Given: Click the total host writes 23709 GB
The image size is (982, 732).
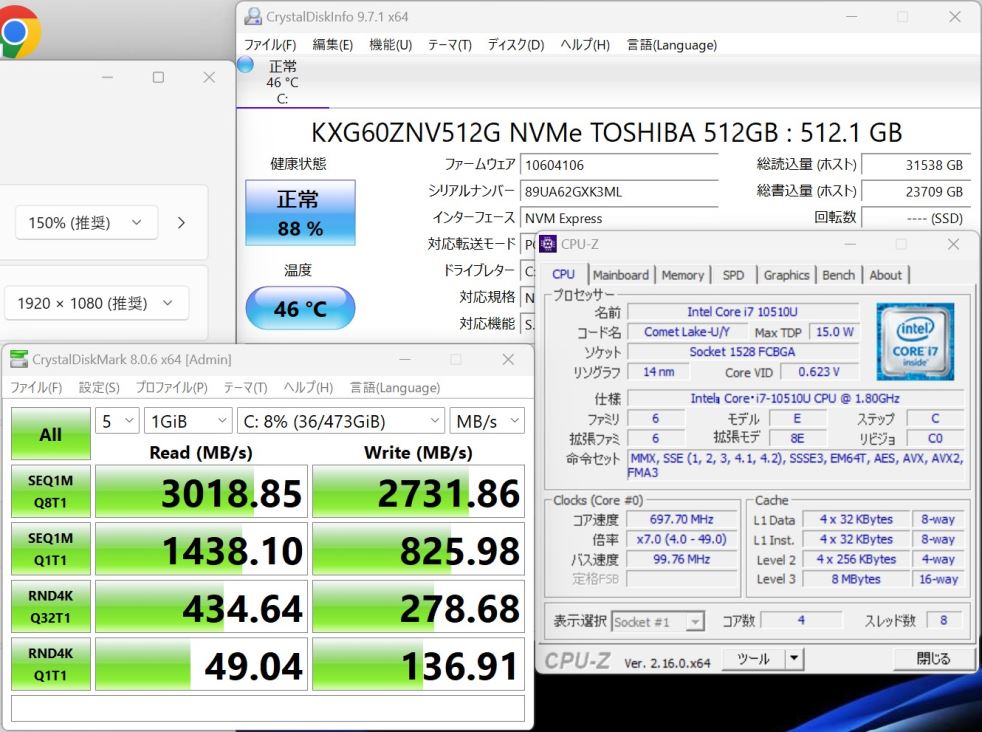Looking at the screenshot, I should (x=916, y=192).
